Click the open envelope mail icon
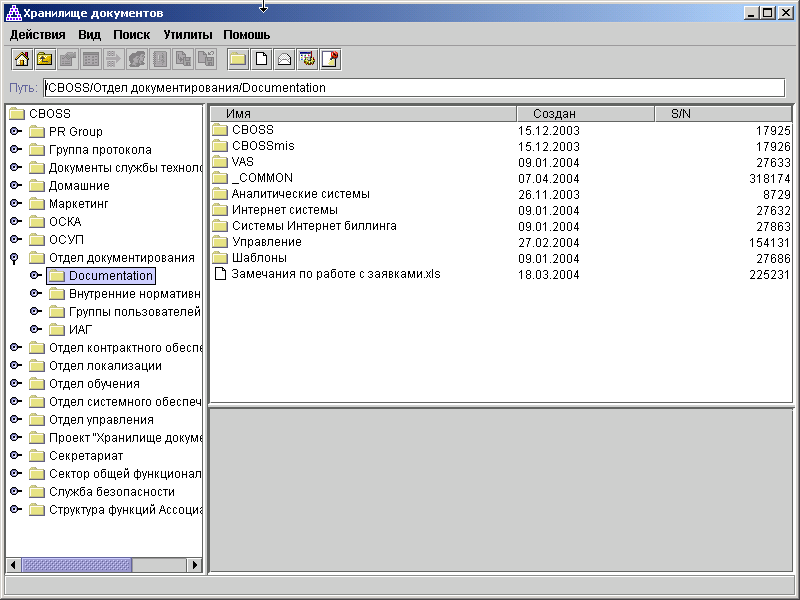This screenshot has height=600, width=800. click(284, 59)
